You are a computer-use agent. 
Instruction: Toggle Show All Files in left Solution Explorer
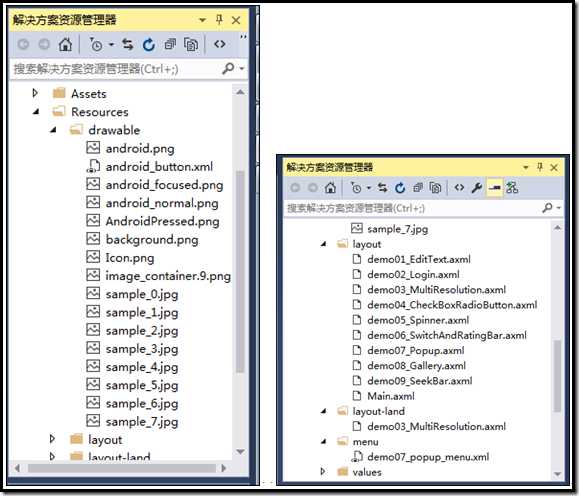tap(191, 45)
